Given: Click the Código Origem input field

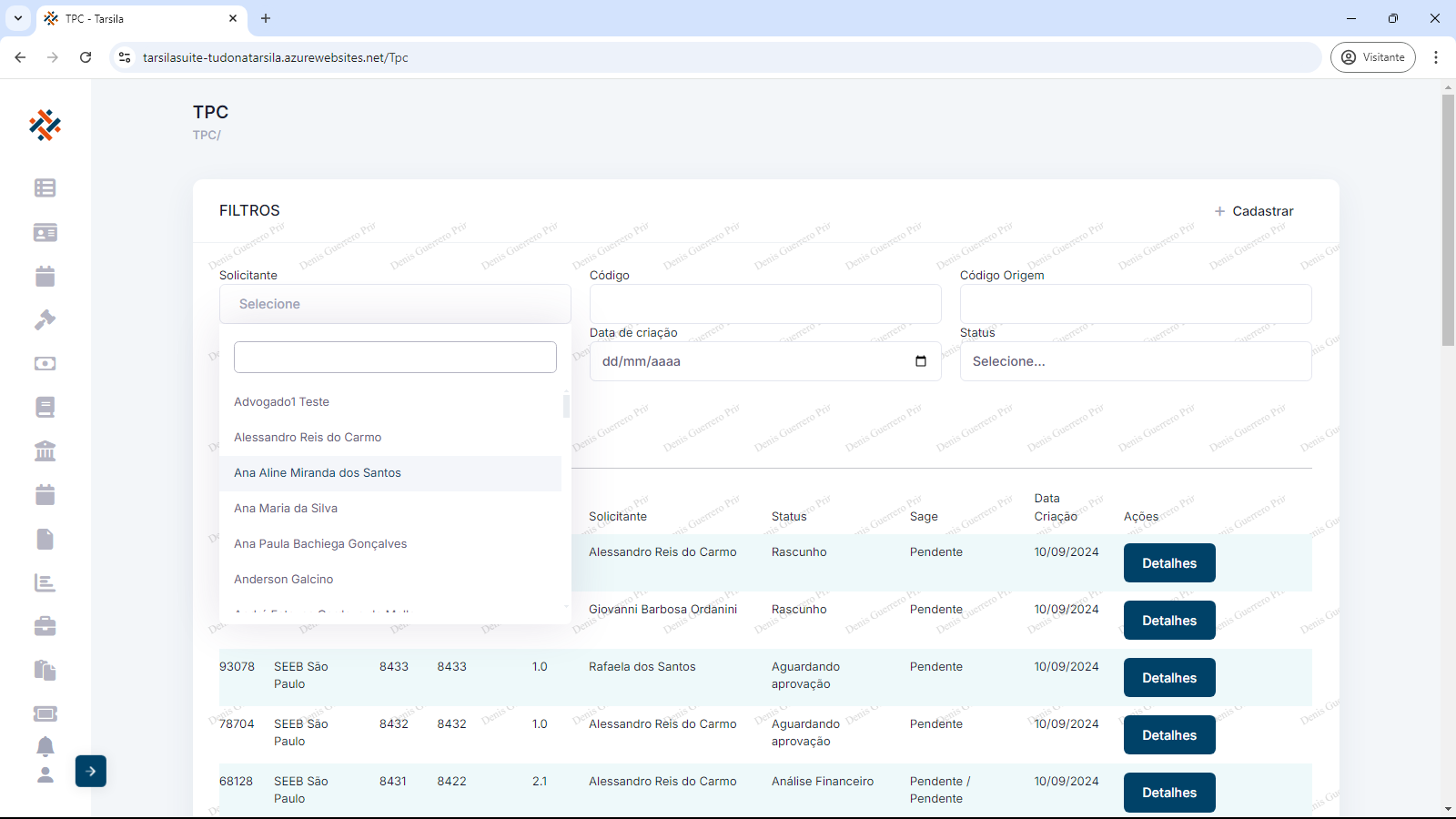Looking at the screenshot, I should coord(1135,304).
